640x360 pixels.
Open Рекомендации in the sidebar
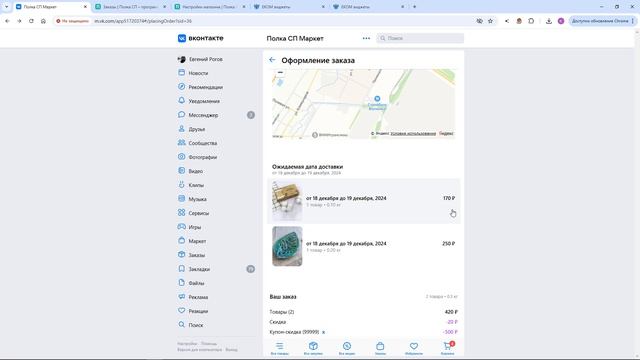click(x=205, y=87)
